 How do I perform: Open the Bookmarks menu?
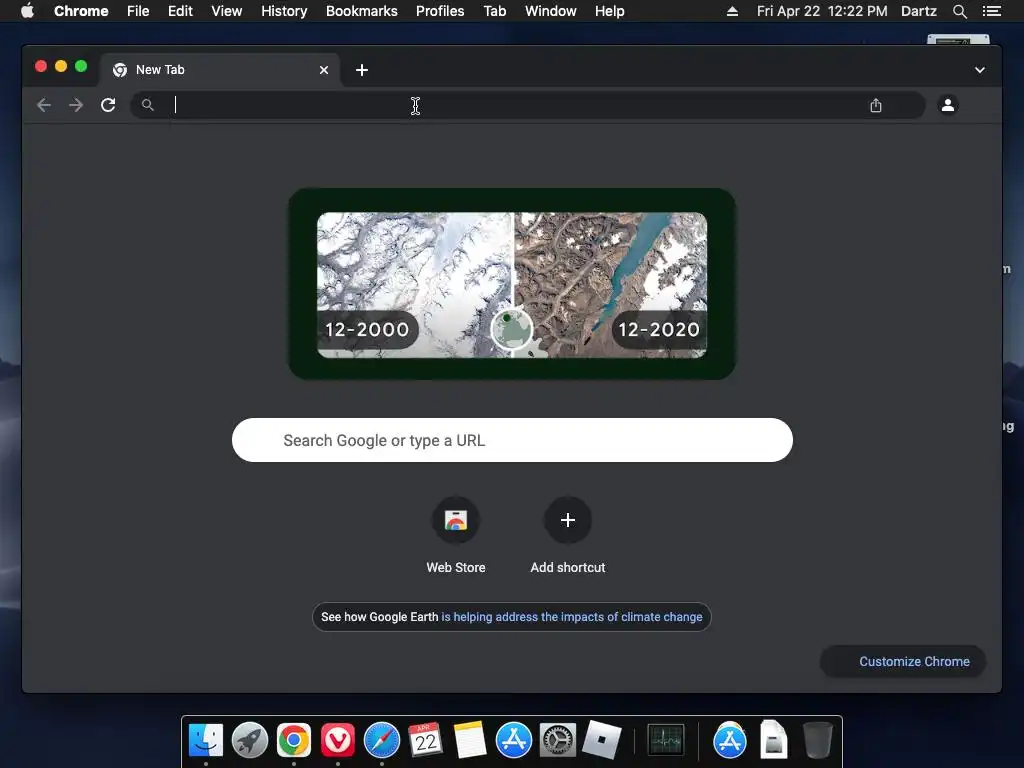click(362, 11)
